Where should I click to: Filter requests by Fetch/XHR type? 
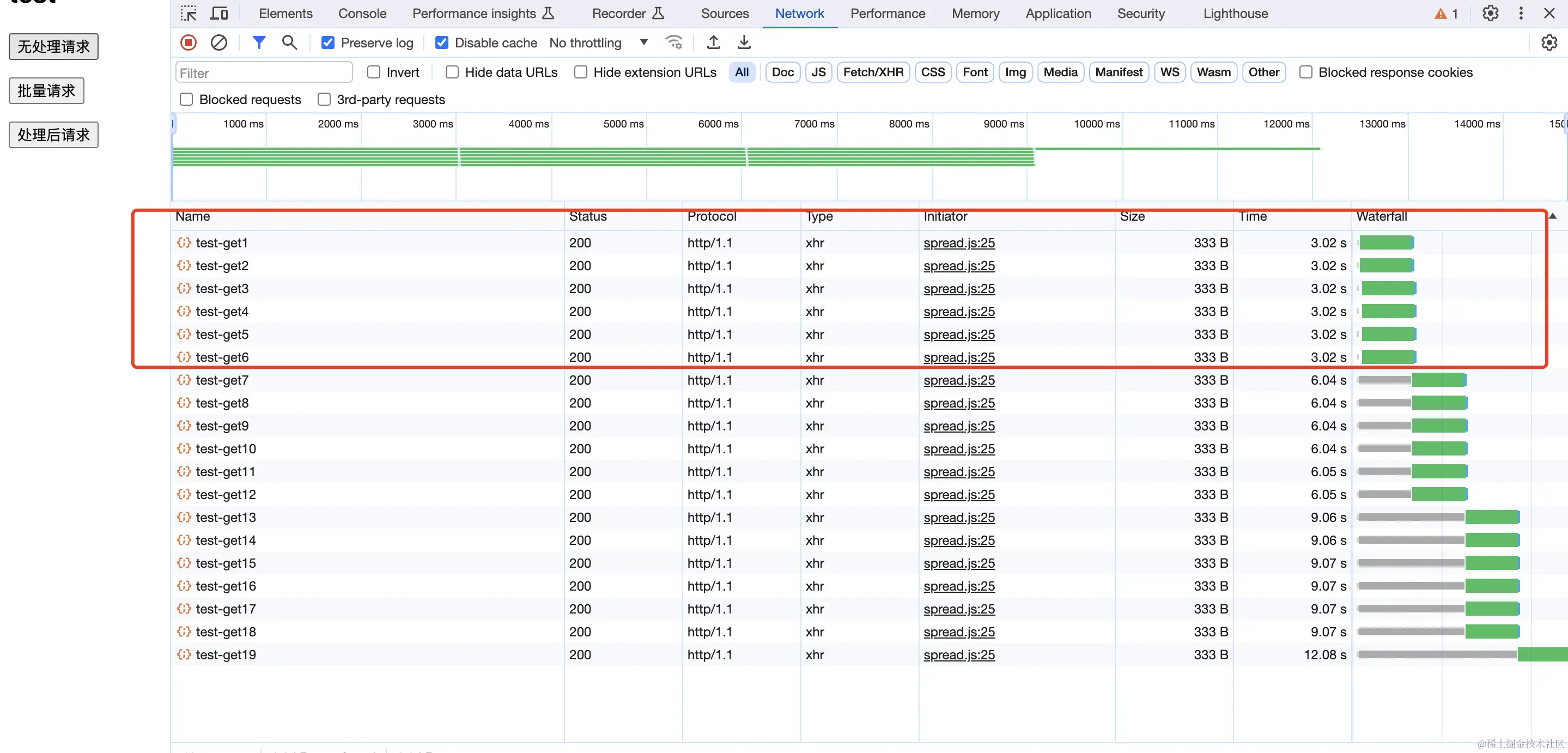873,72
